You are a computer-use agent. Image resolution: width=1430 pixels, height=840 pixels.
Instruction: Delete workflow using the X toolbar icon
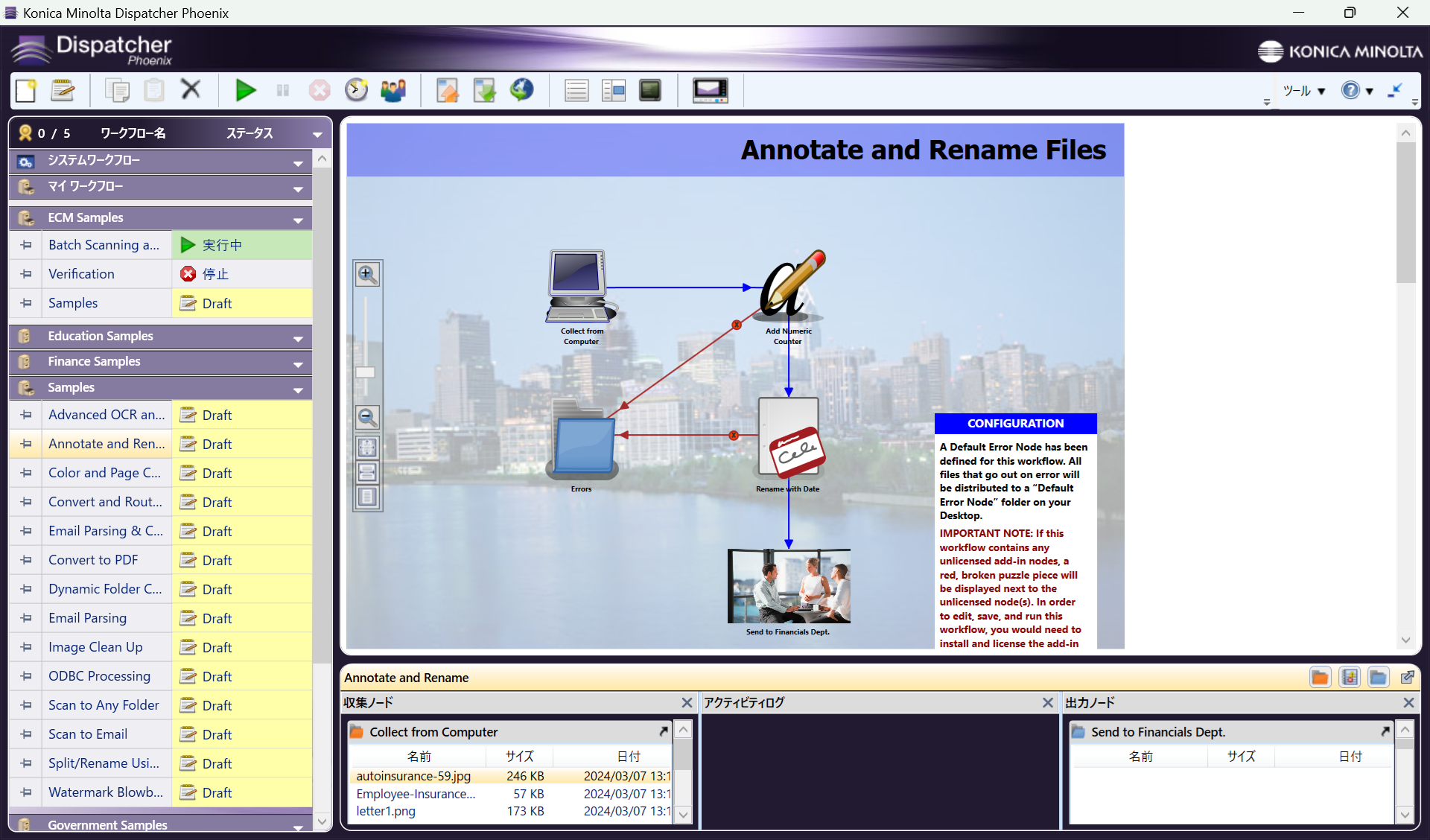tap(191, 89)
